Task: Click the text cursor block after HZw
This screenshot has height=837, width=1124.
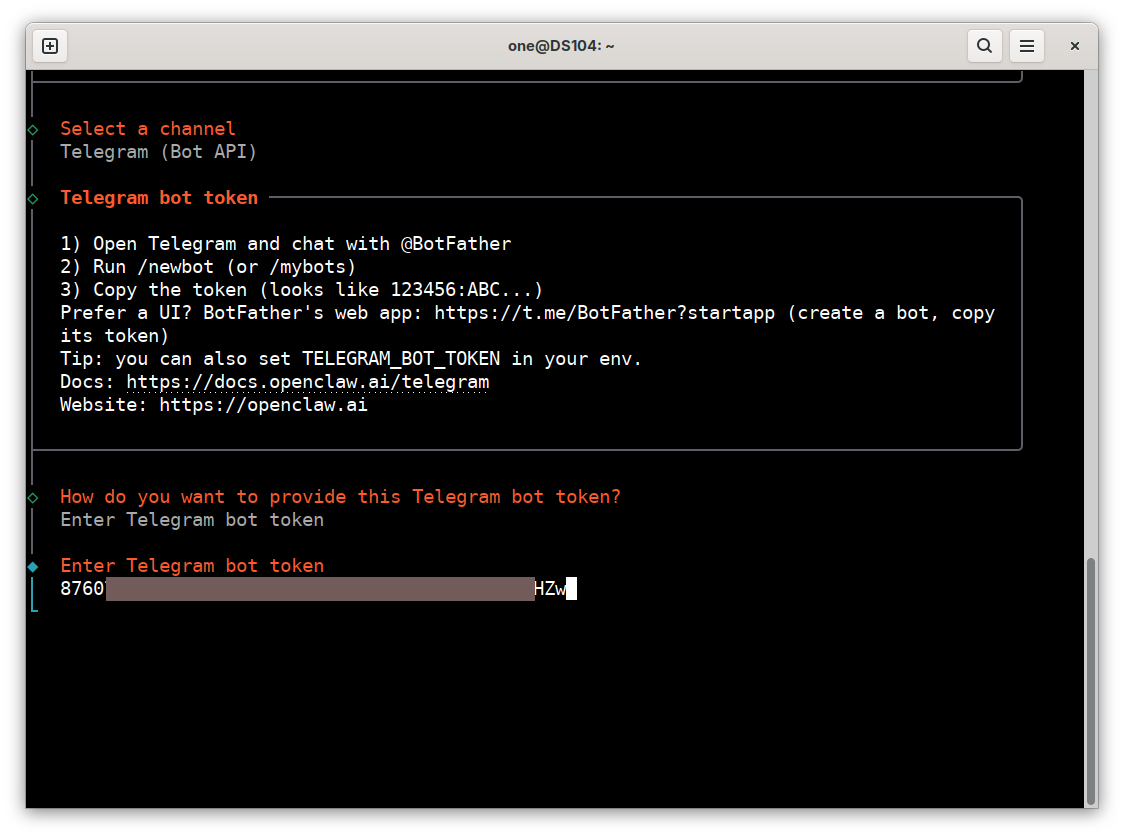Action: click(571, 589)
